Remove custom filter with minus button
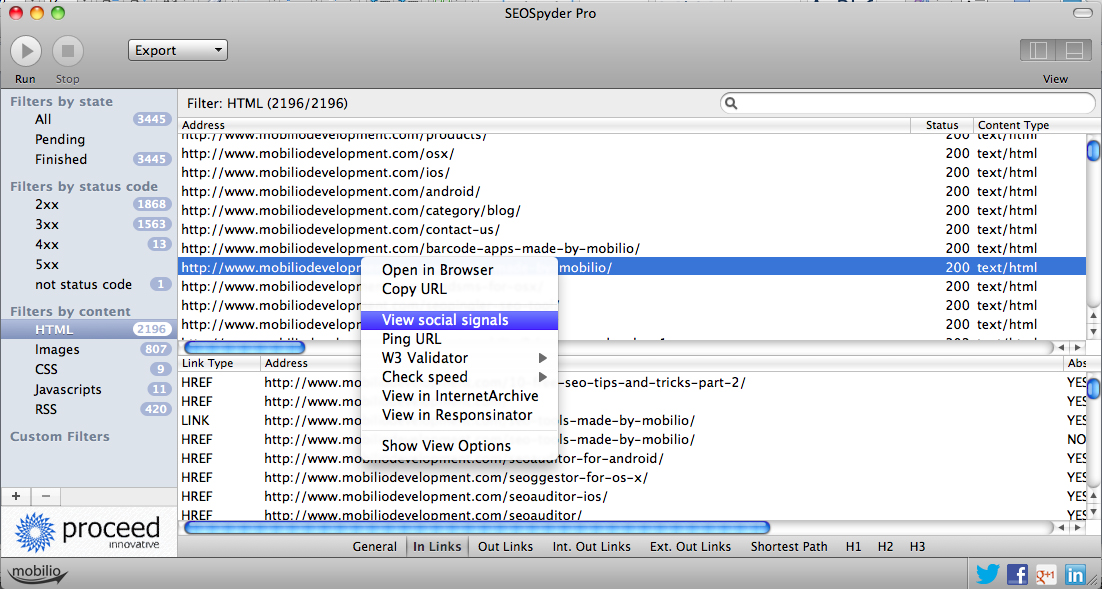The height and width of the screenshot is (589, 1102). tap(46, 496)
